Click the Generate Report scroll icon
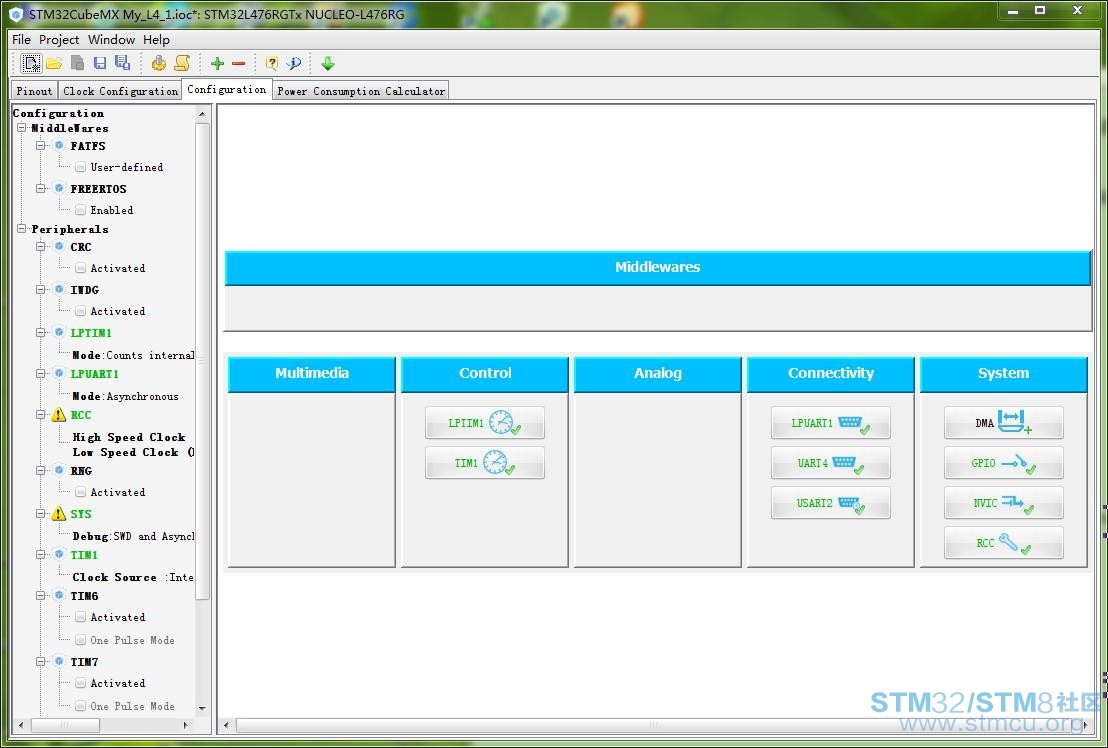Viewport: 1108px width, 748px height. click(x=182, y=64)
